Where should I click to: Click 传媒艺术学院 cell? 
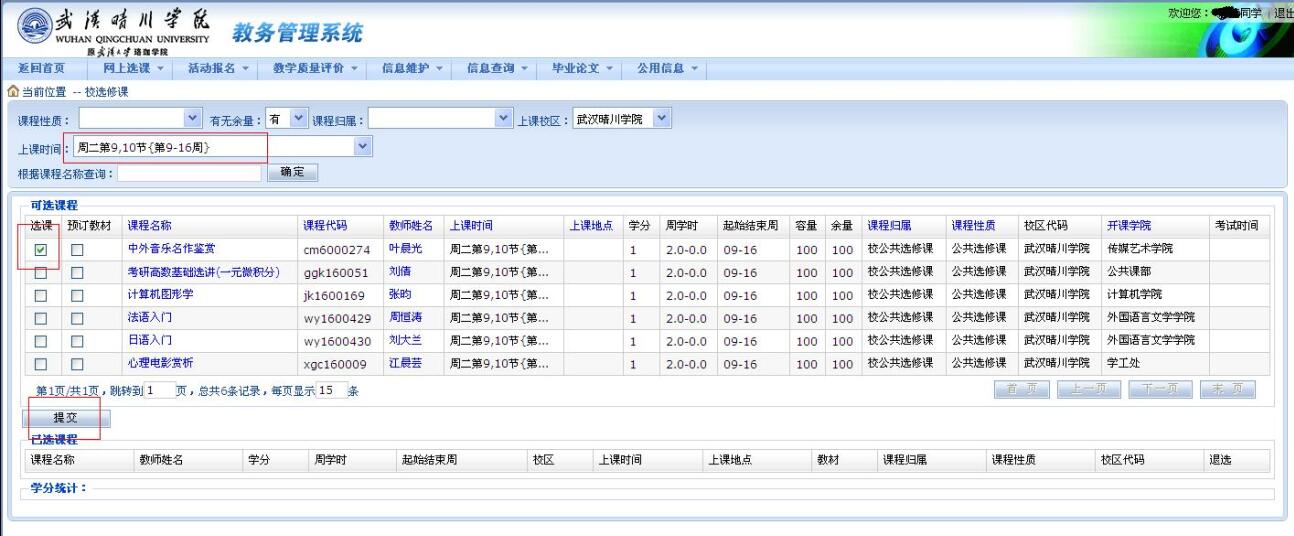[x=1140, y=248]
